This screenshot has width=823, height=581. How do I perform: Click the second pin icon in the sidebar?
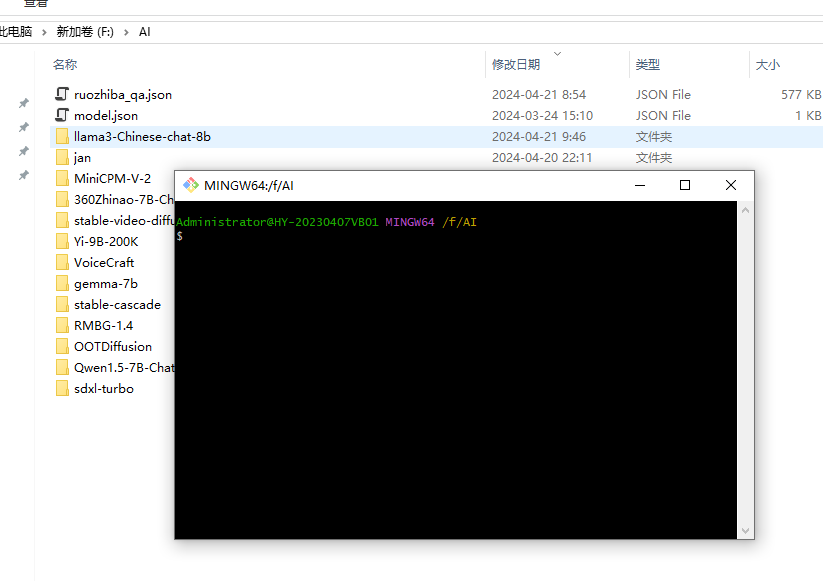tap(24, 127)
